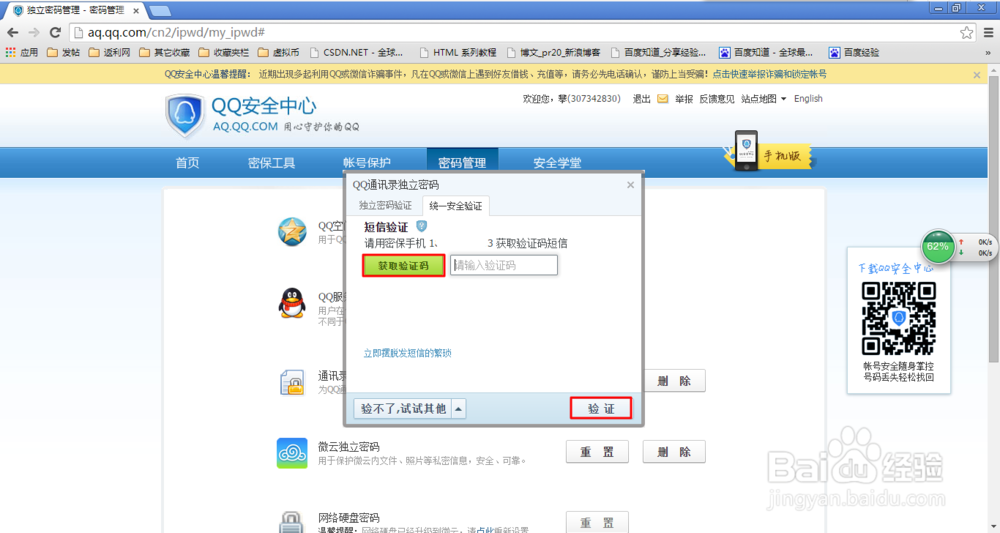The width and height of the screenshot is (1000, 533).
Task: Click the 退出 logout link
Action: point(641,99)
